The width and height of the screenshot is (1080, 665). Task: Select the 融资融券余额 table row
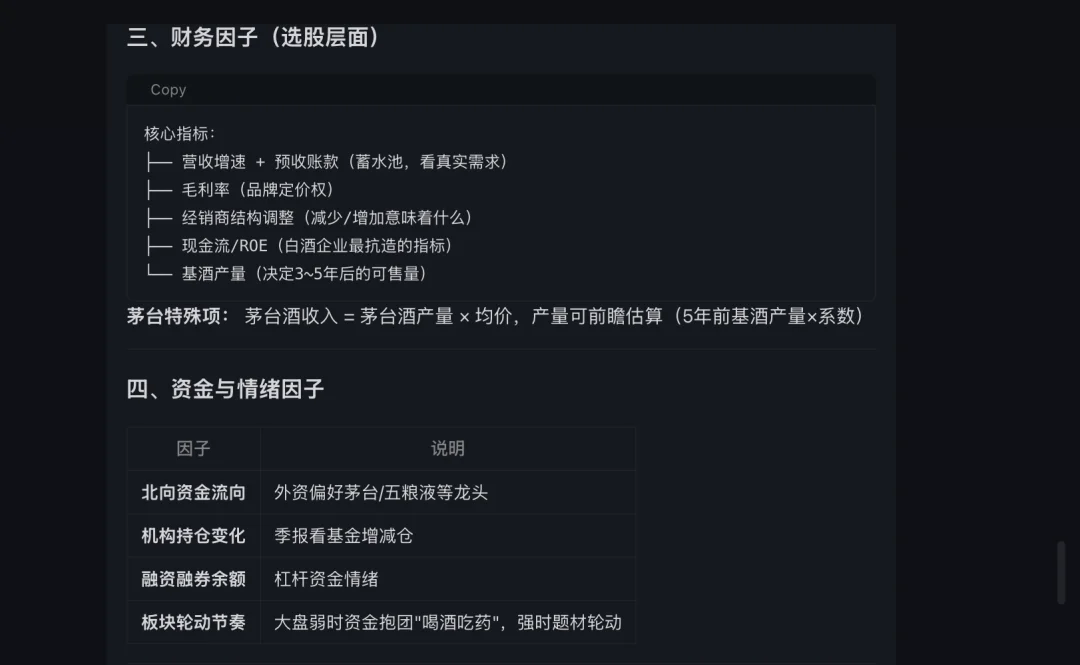tap(192, 578)
